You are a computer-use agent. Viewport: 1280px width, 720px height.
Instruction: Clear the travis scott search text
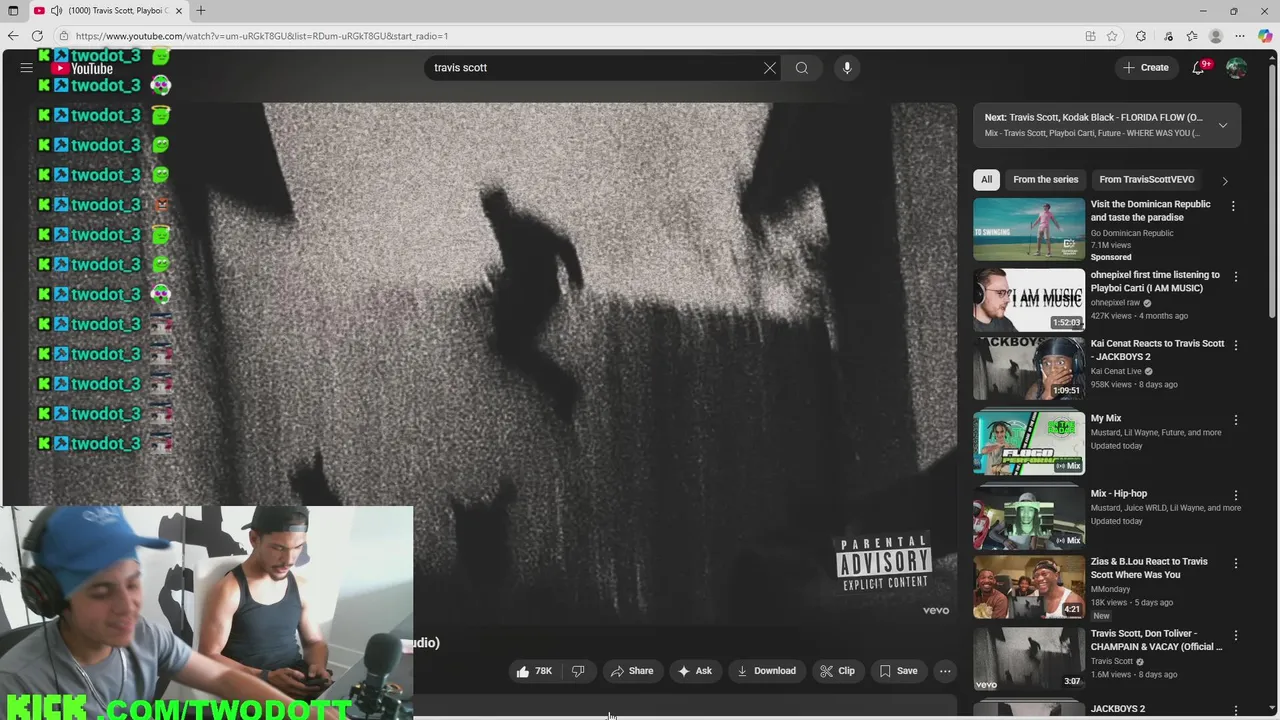pyautogui.click(x=770, y=68)
